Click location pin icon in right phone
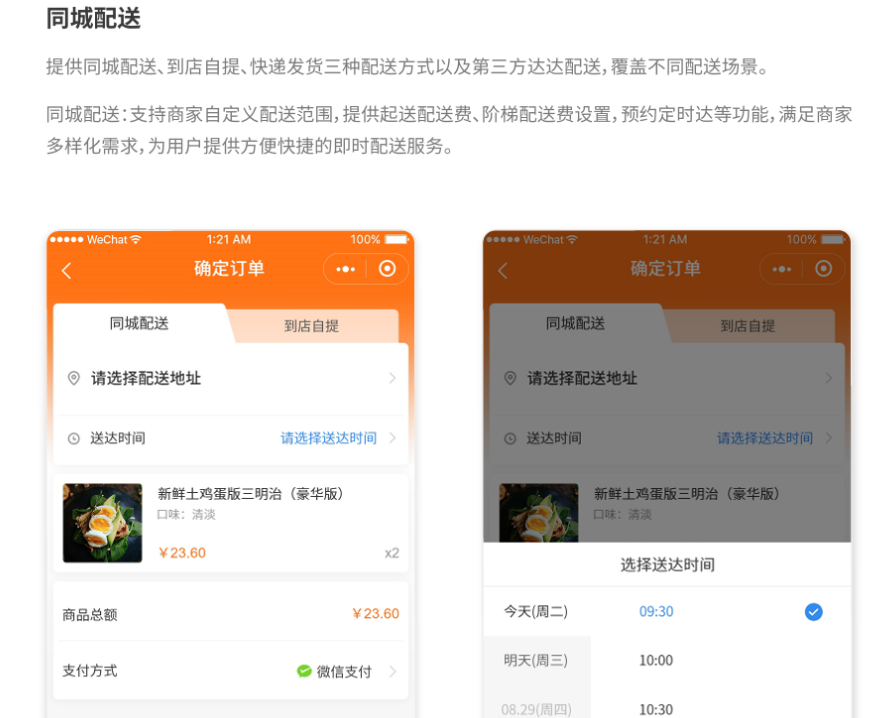Image resolution: width=873 pixels, height=718 pixels. (510, 378)
